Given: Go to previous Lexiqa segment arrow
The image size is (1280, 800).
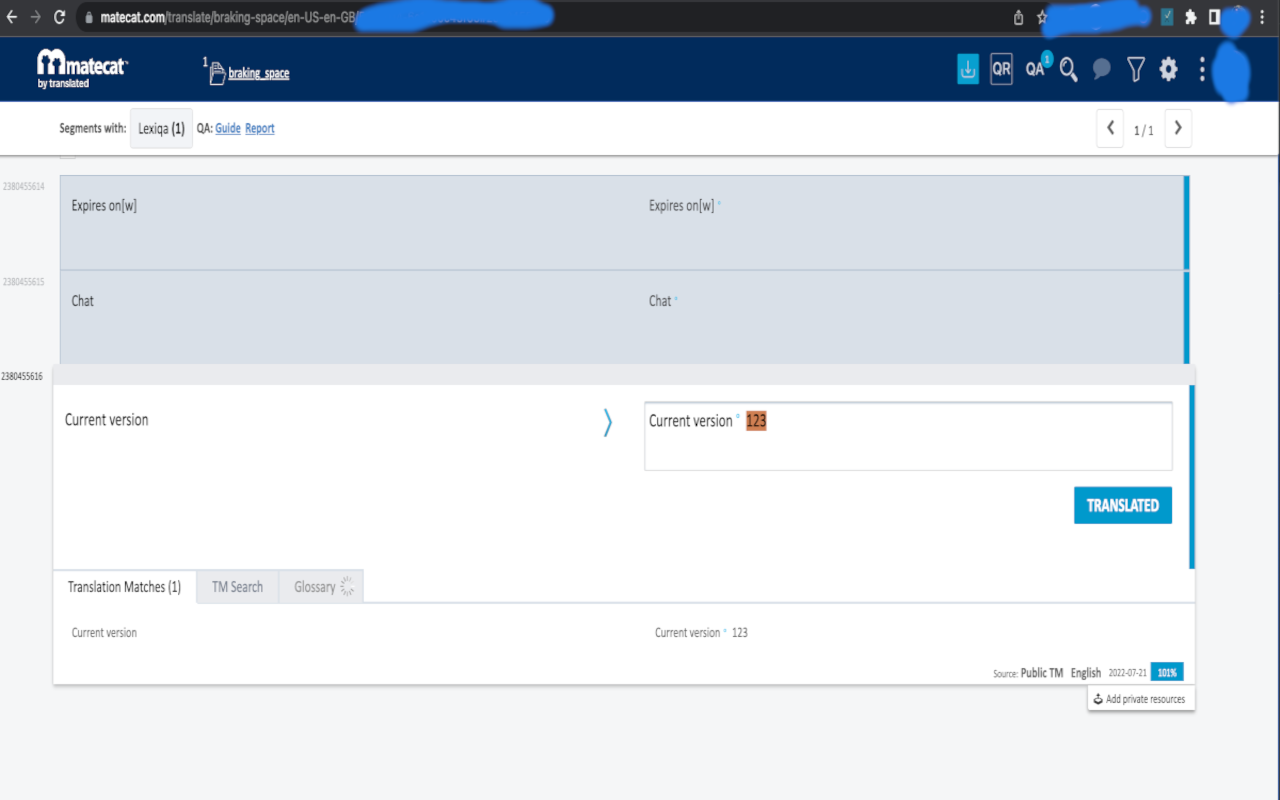Looking at the screenshot, I should tap(1110, 129).
